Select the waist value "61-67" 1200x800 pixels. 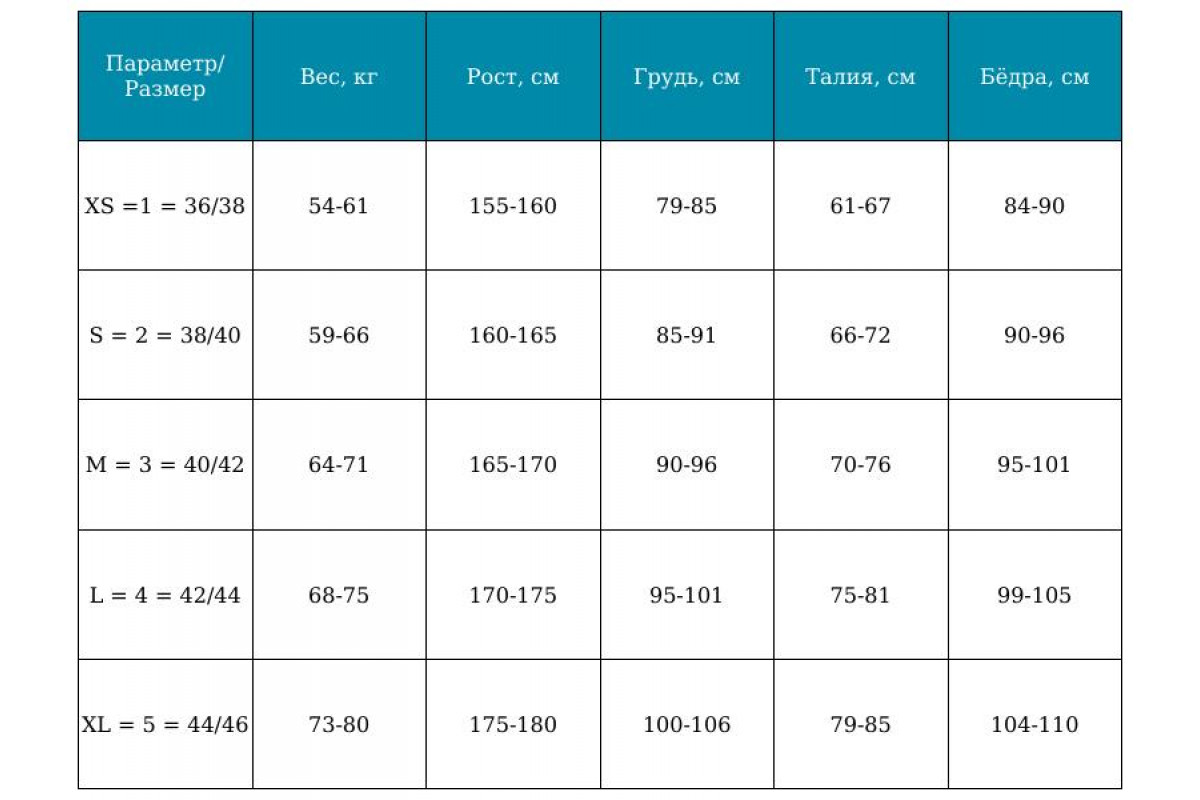point(860,206)
